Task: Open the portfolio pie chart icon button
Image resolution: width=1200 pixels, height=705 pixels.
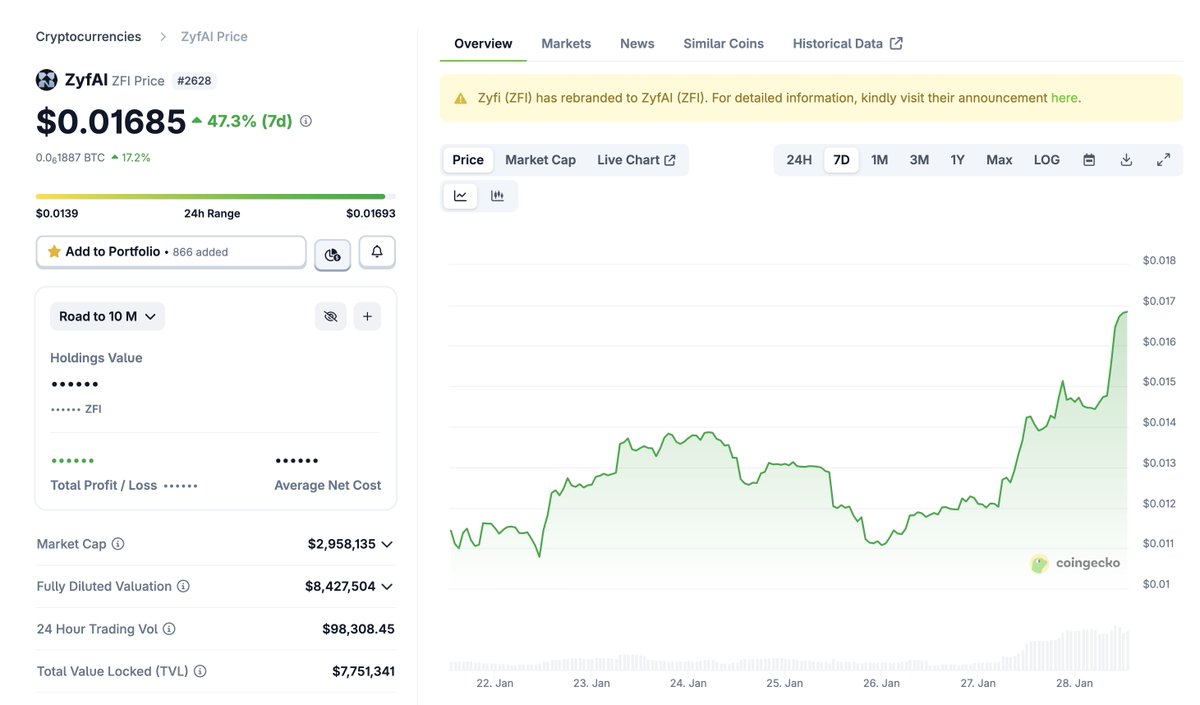Action: click(x=332, y=255)
